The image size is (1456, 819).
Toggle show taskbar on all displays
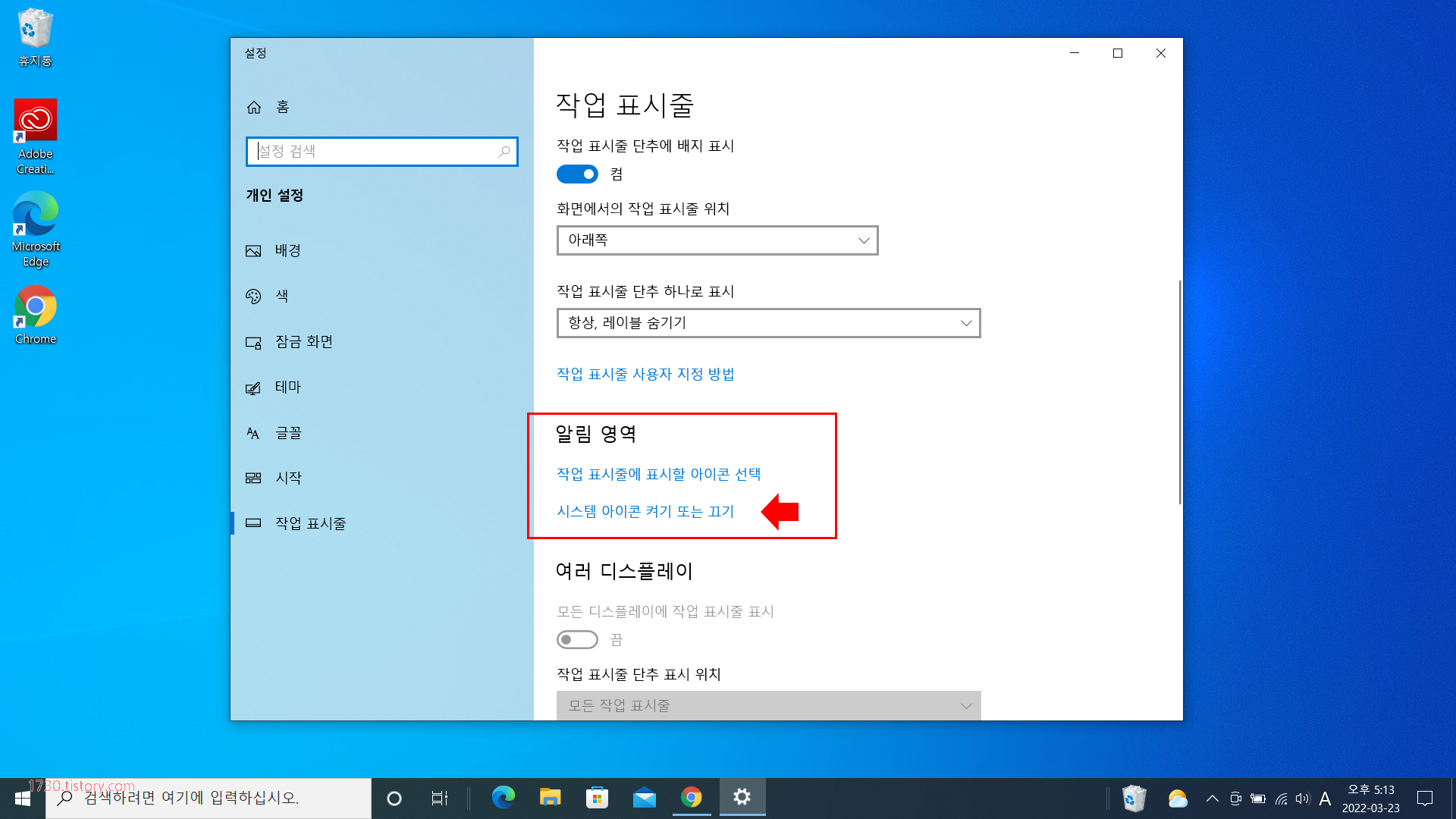577,640
